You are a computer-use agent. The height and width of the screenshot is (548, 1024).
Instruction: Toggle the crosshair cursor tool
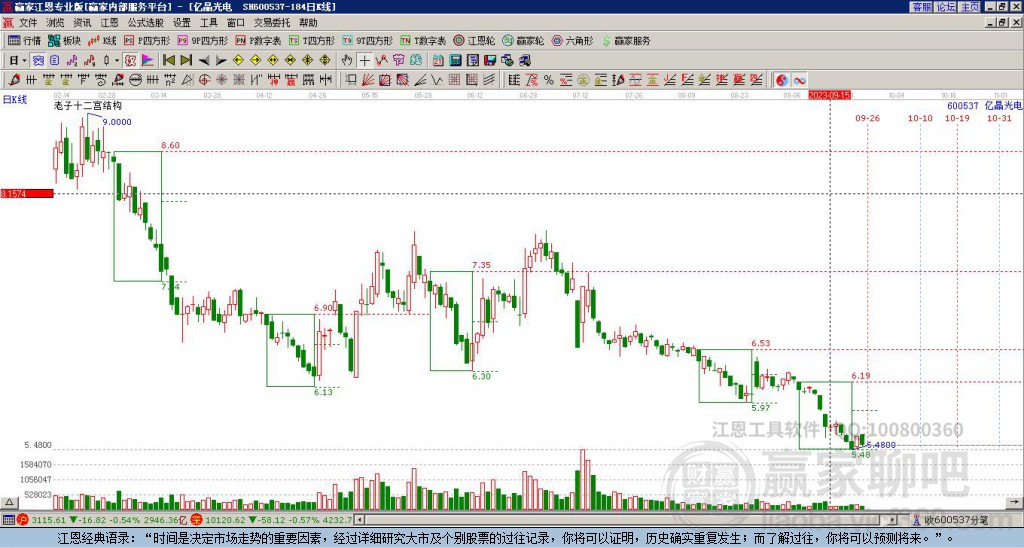pos(364,61)
